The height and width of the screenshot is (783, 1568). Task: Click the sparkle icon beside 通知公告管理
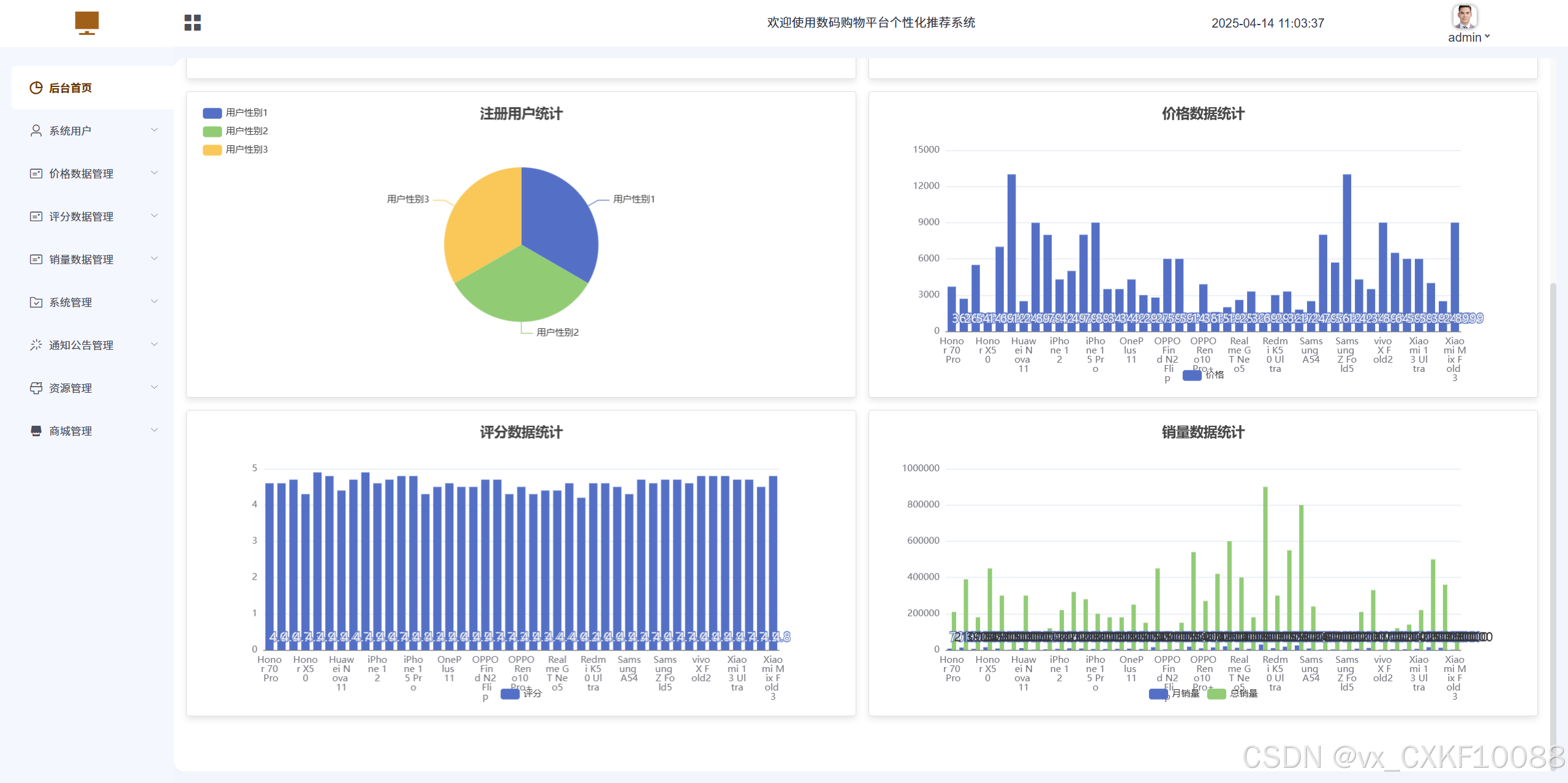[36, 345]
